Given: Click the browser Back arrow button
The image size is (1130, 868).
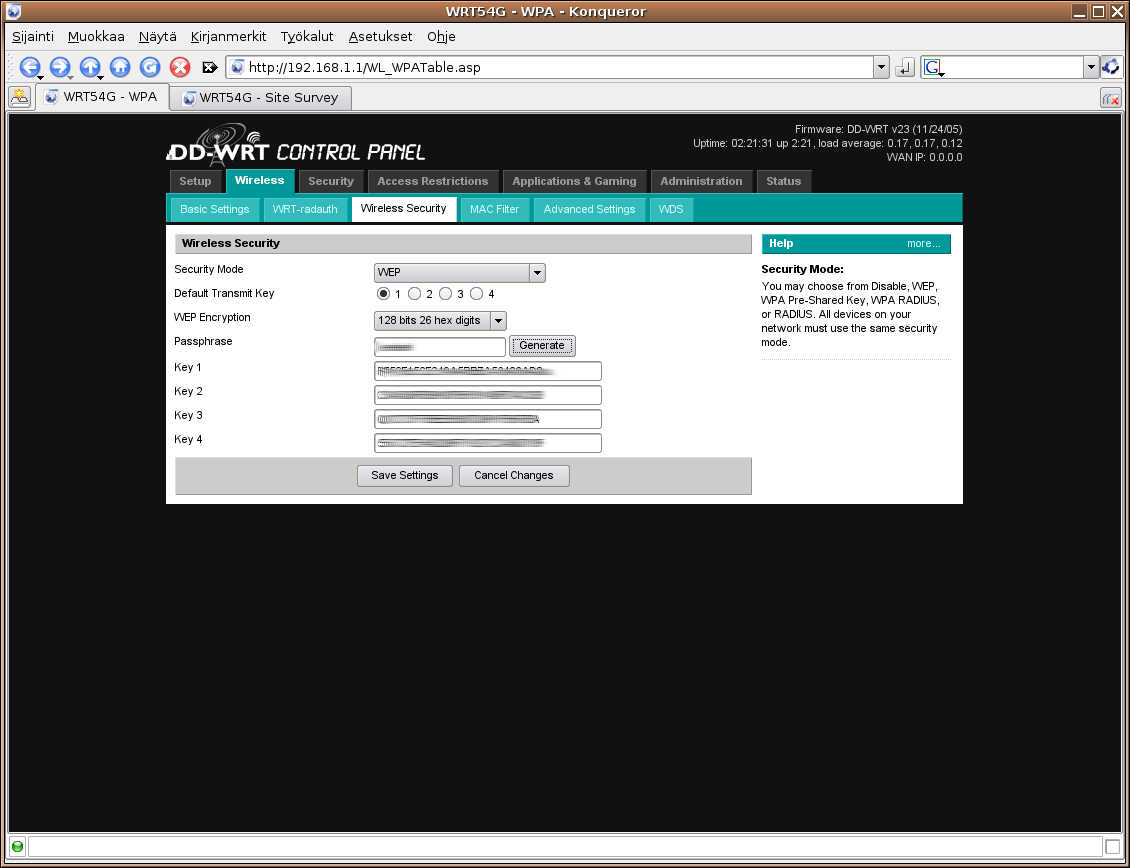Looking at the screenshot, I should pyautogui.click(x=29, y=67).
